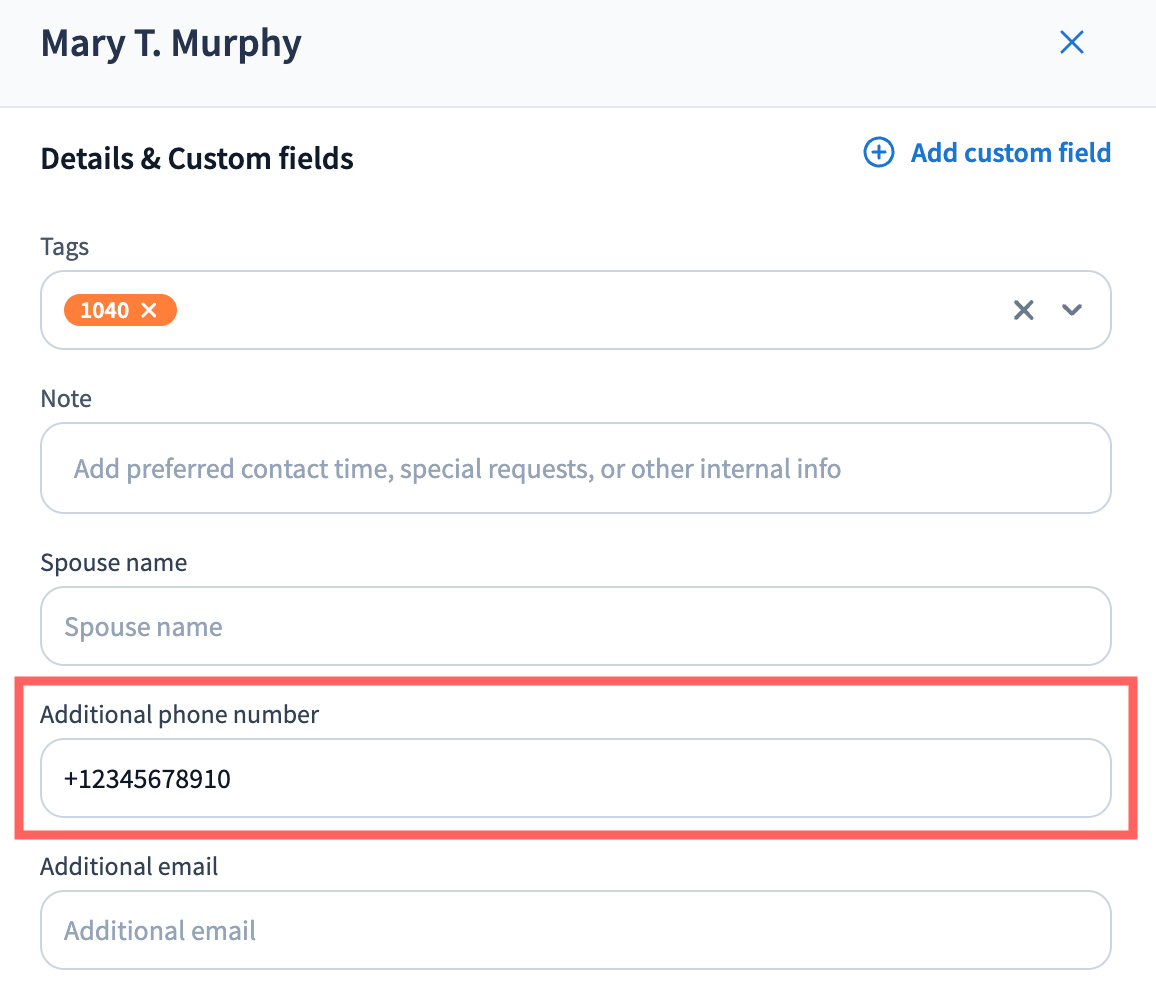Click the 'Tags' field label

click(x=65, y=247)
